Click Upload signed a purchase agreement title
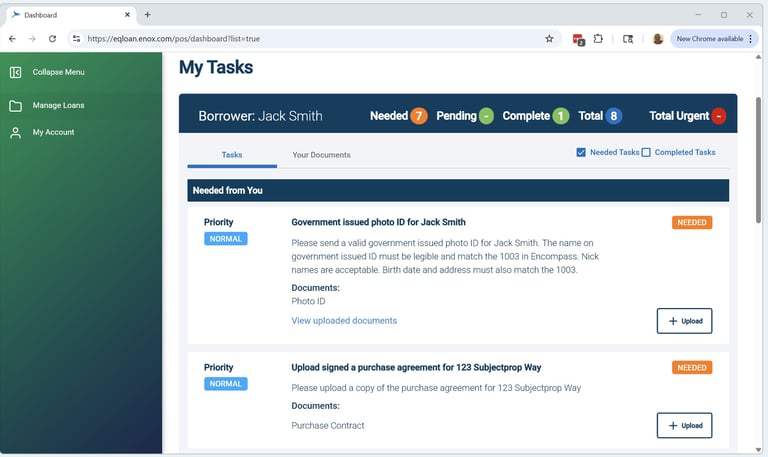The image size is (768, 457). point(416,367)
